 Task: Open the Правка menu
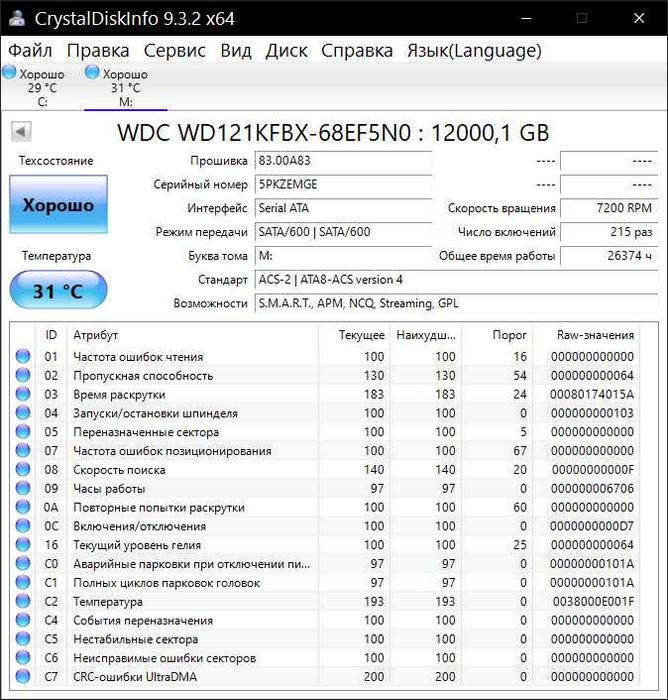pyautogui.click(x=98, y=50)
